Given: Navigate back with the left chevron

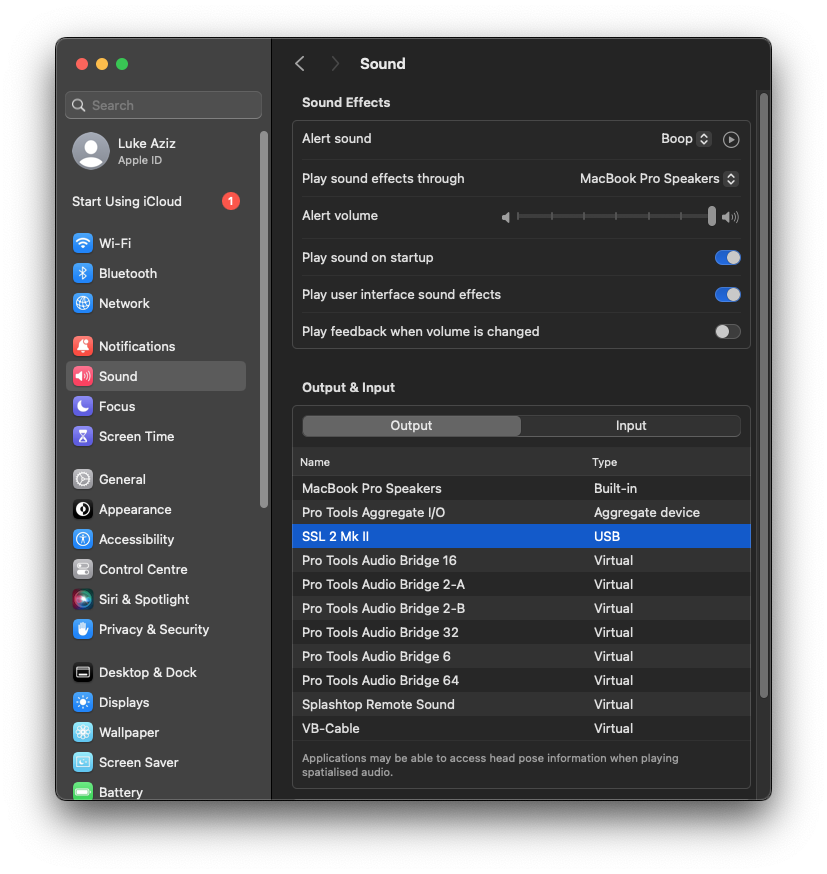Looking at the screenshot, I should [x=300, y=64].
